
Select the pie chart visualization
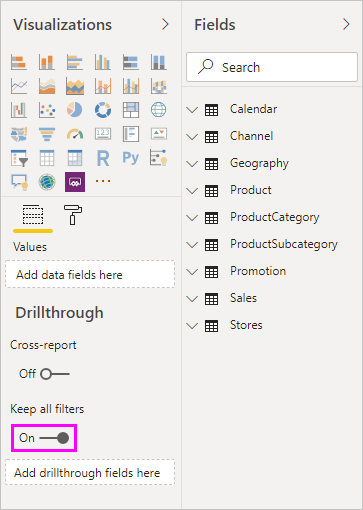(75, 110)
